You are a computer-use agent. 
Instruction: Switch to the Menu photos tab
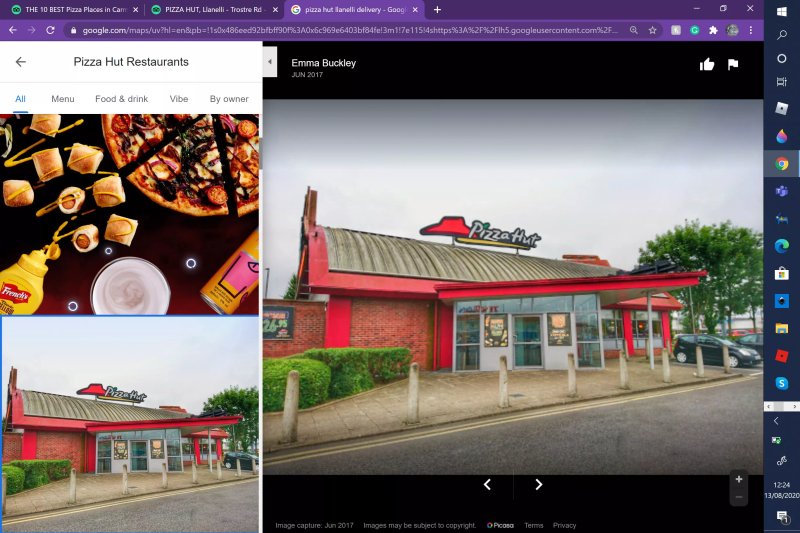[63, 99]
